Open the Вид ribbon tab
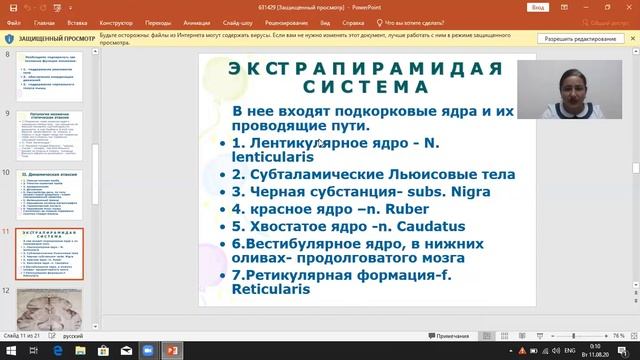The image size is (640, 360). pos(325,23)
